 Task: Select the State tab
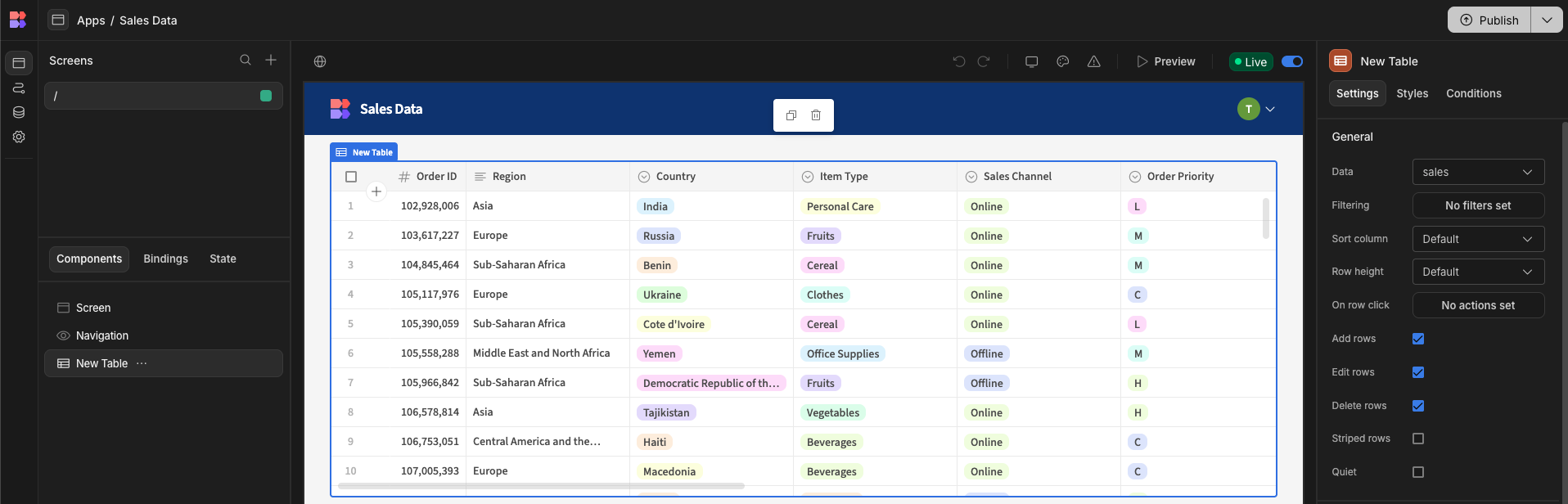pos(223,259)
